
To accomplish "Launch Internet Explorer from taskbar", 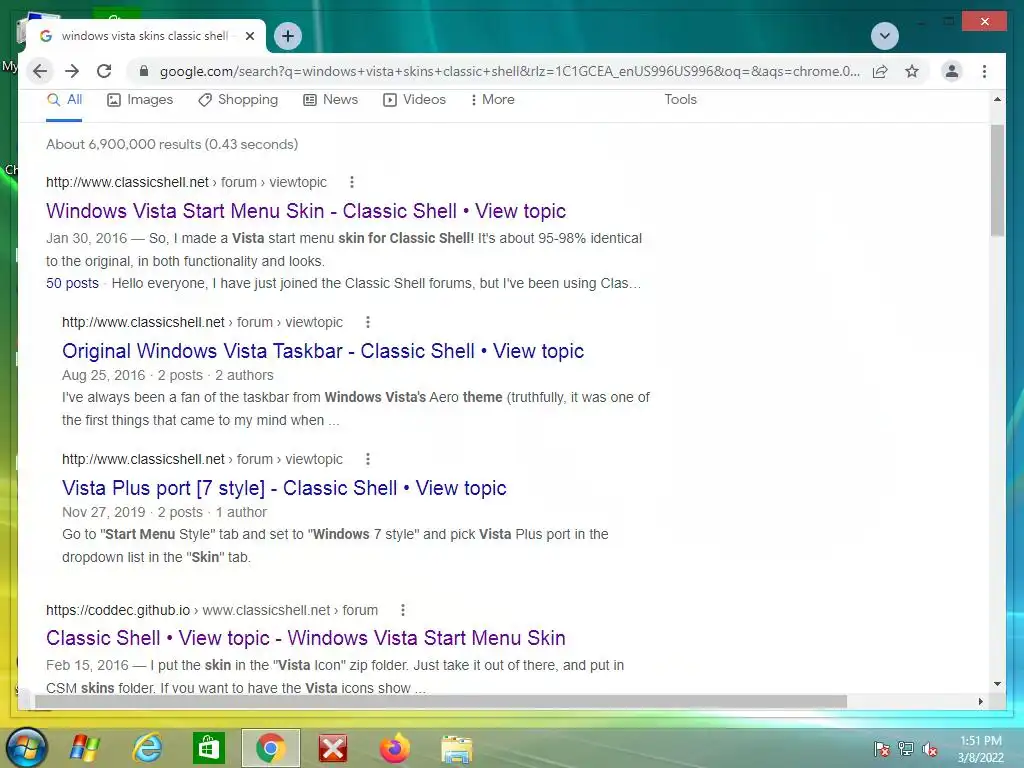I will pyautogui.click(x=147, y=748).
